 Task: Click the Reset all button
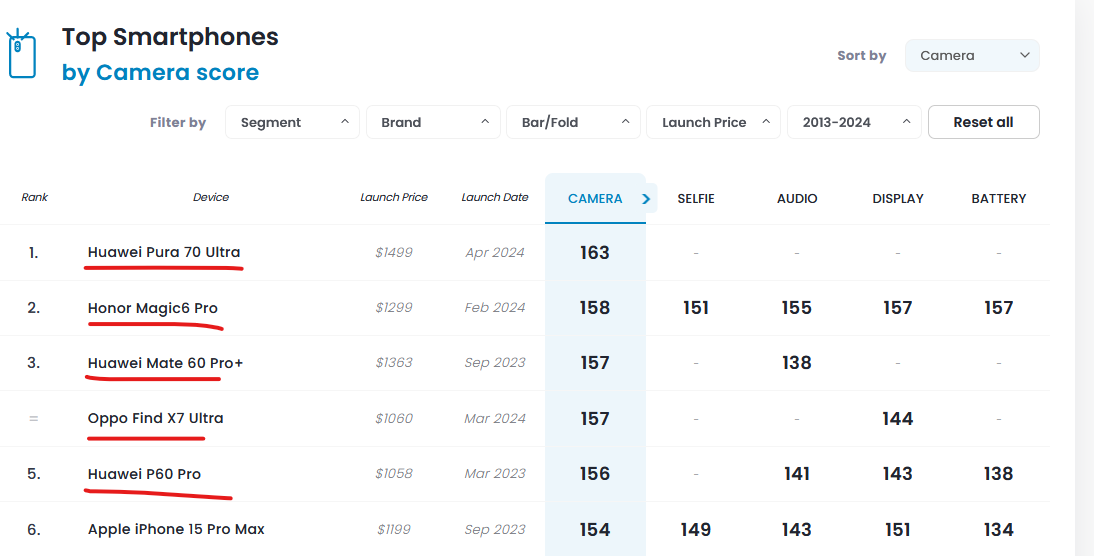point(984,122)
